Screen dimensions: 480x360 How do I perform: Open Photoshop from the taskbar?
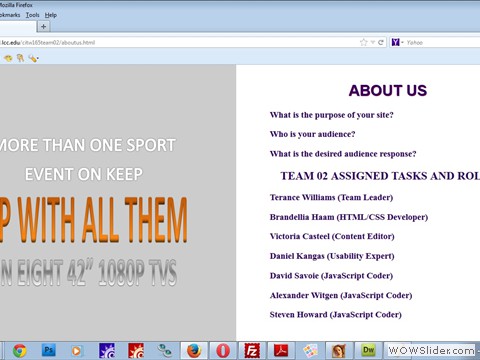coord(48,350)
